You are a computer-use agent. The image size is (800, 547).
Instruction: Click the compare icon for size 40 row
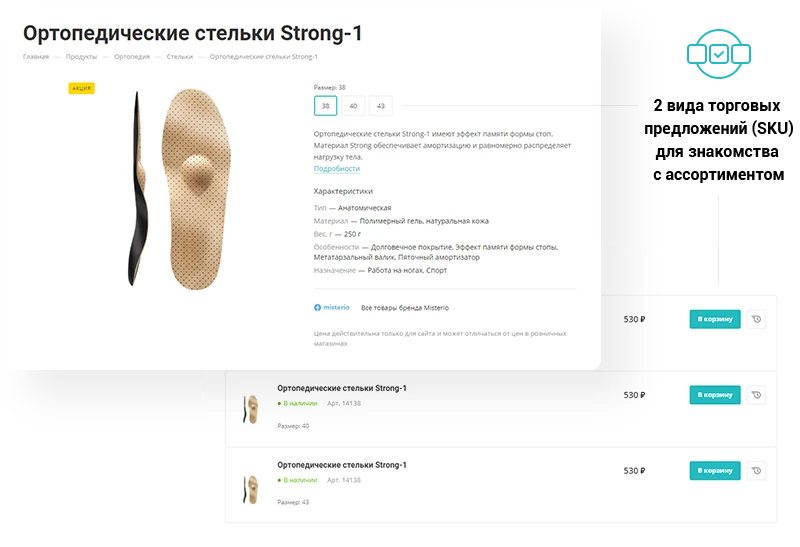click(x=756, y=395)
